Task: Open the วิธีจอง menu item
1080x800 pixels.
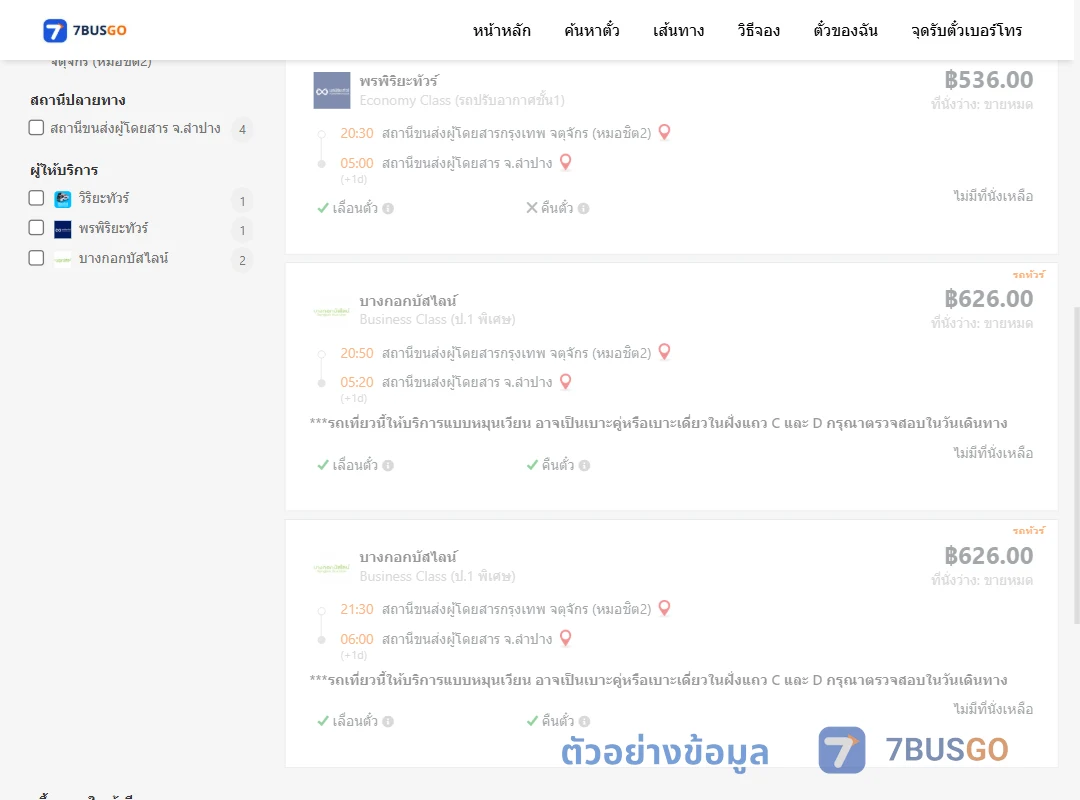Action: tap(758, 30)
